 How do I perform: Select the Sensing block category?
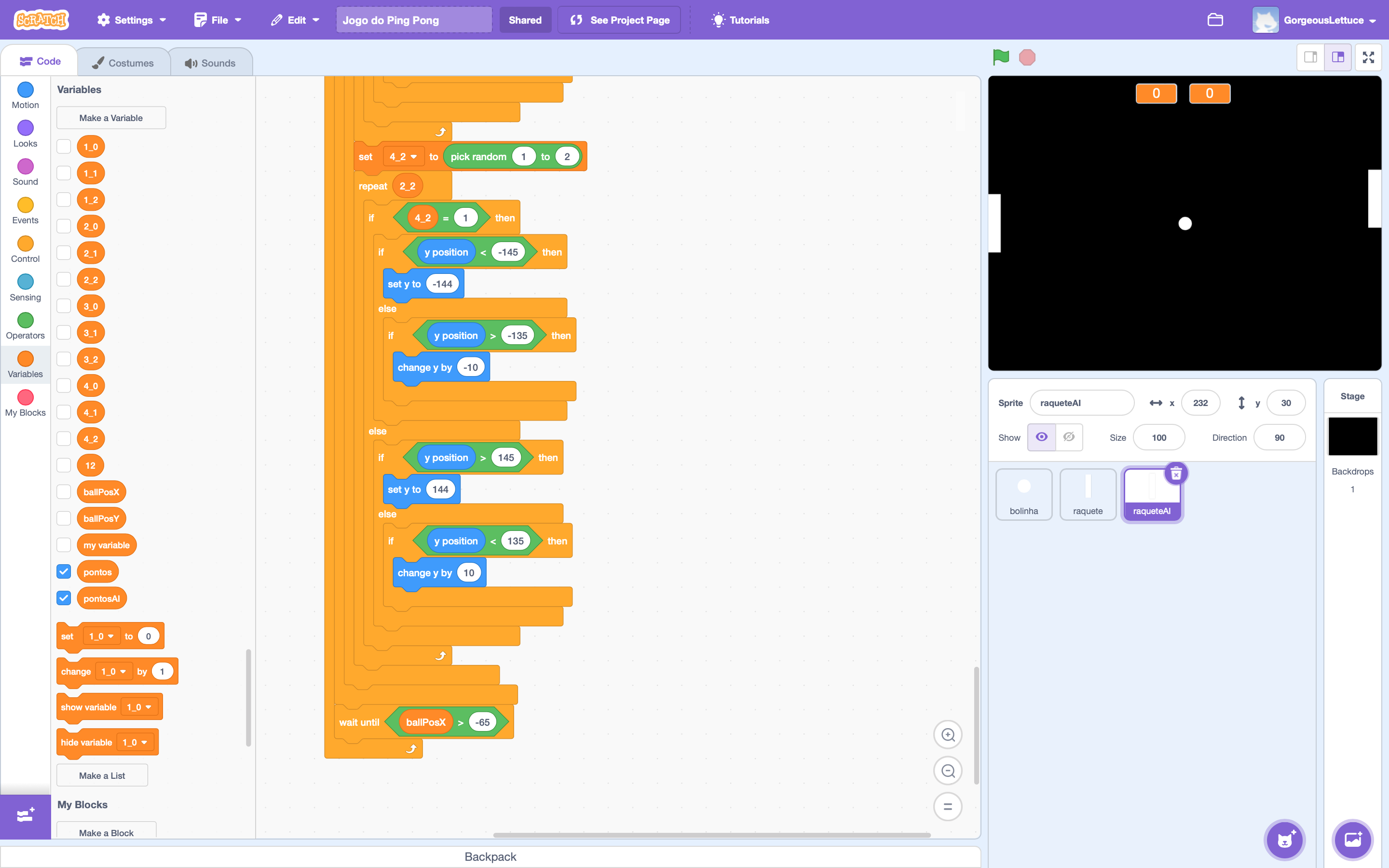tap(25, 286)
